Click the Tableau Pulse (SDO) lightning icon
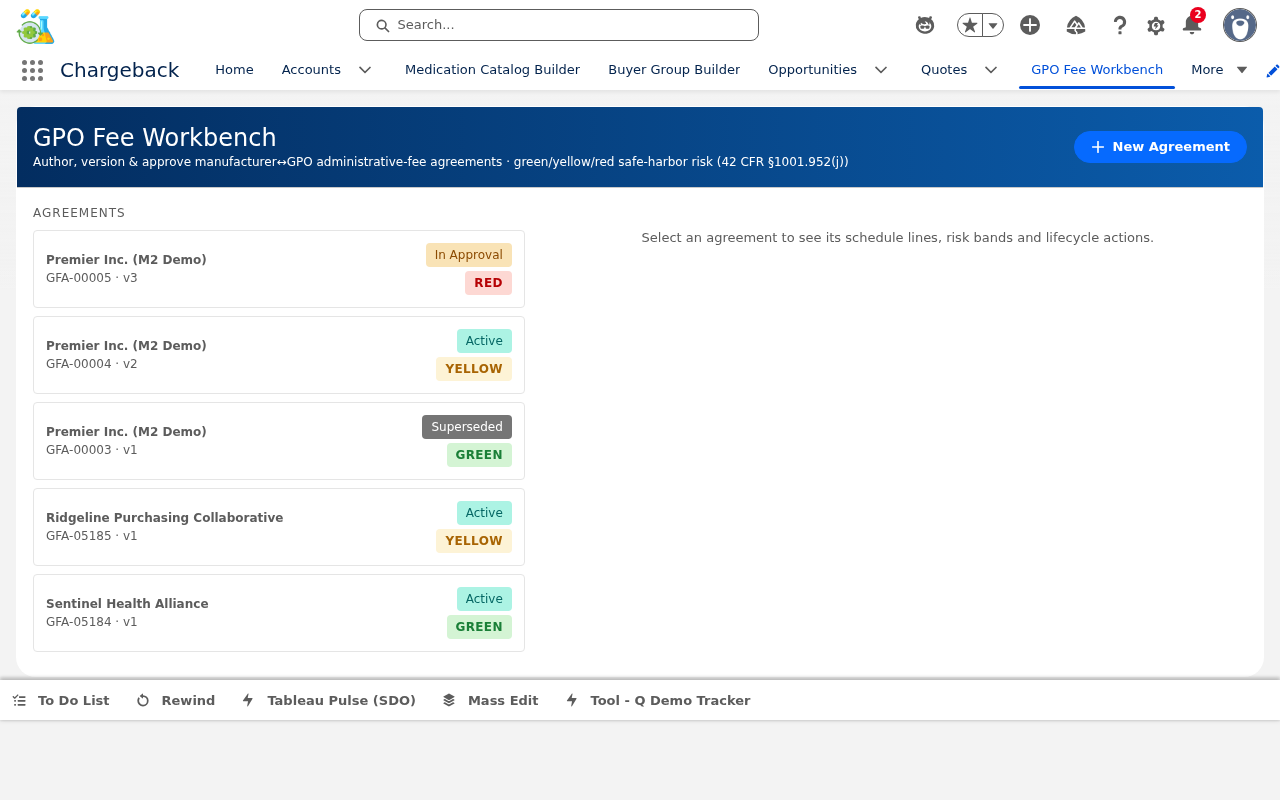This screenshot has width=1280, height=800. click(248, 701)
